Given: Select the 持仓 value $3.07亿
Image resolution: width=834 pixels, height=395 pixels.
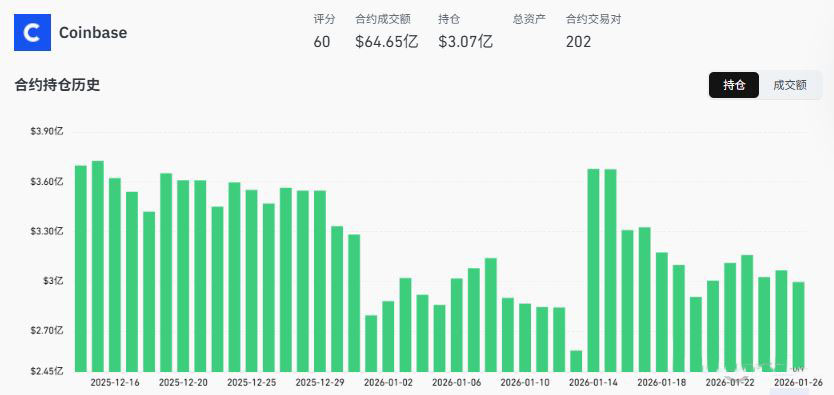Looking at the screenshot, I should (465, 42).
